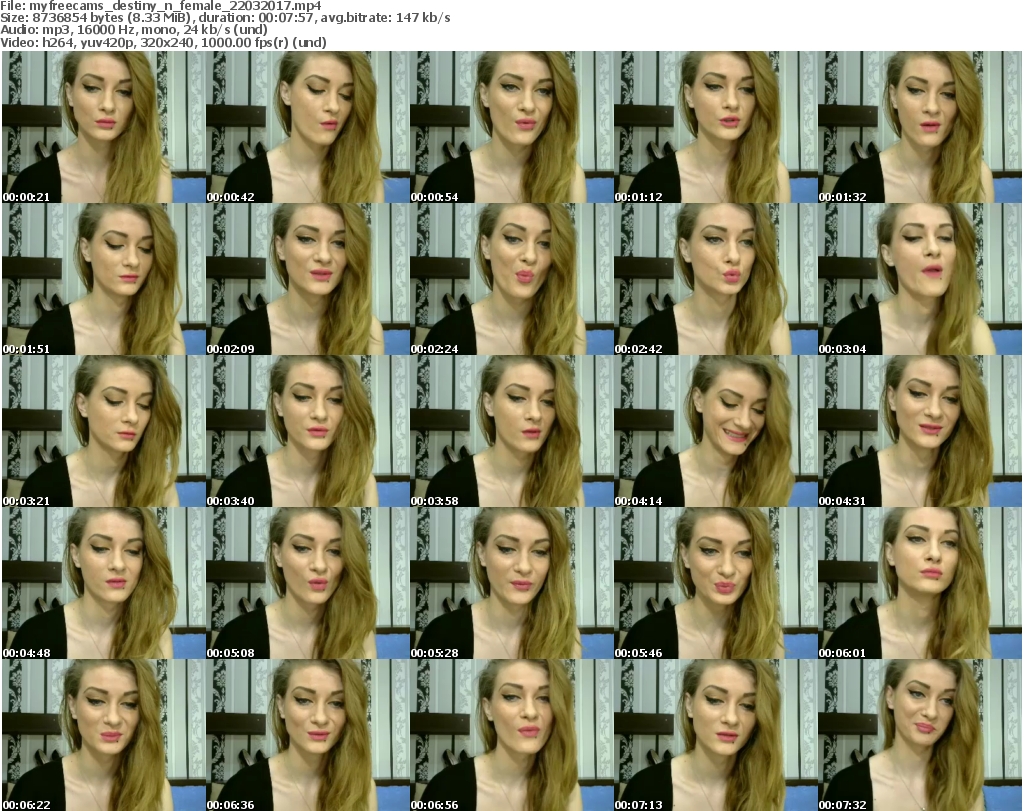Select the thumbnail at timestamp 00:06:22
The height and width of the screenshot is (811, 1024).
point(104,735)
